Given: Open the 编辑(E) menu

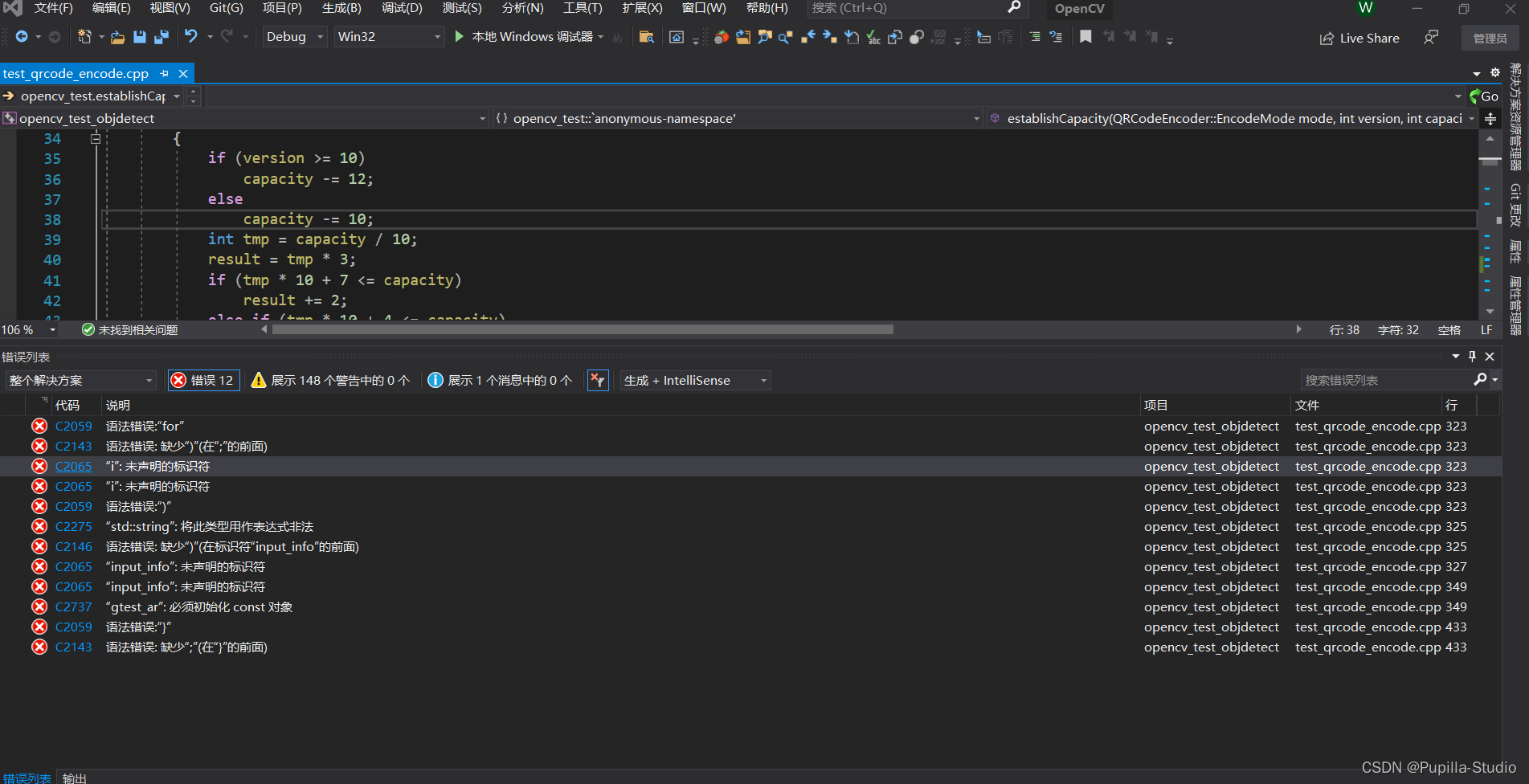Looking at the screenshot, I should 111,8.
